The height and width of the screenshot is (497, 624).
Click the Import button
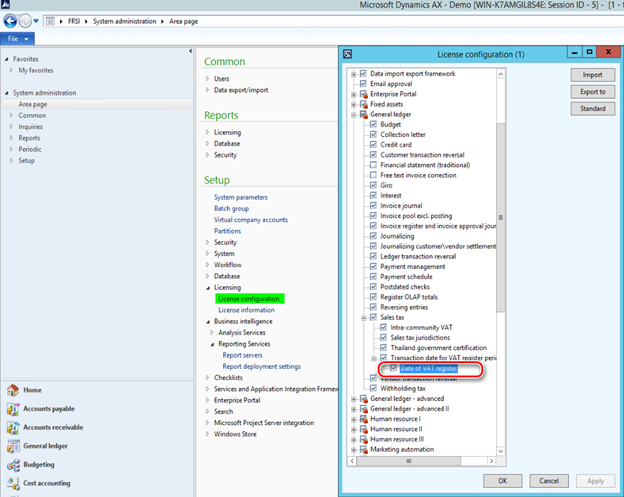coord(593,75)
